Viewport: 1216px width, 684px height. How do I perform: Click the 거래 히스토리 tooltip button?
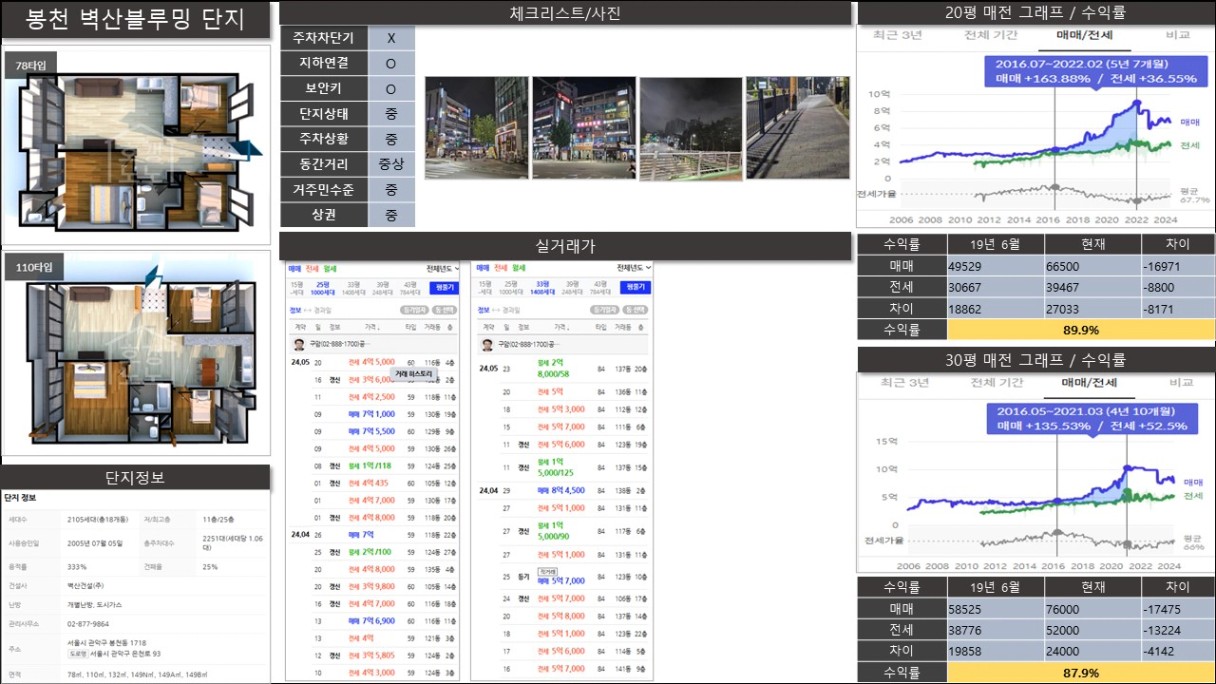pos(413,373)
